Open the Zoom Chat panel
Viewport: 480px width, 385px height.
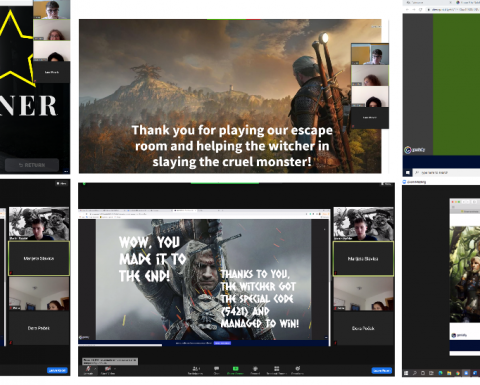(x=216, y=370)
